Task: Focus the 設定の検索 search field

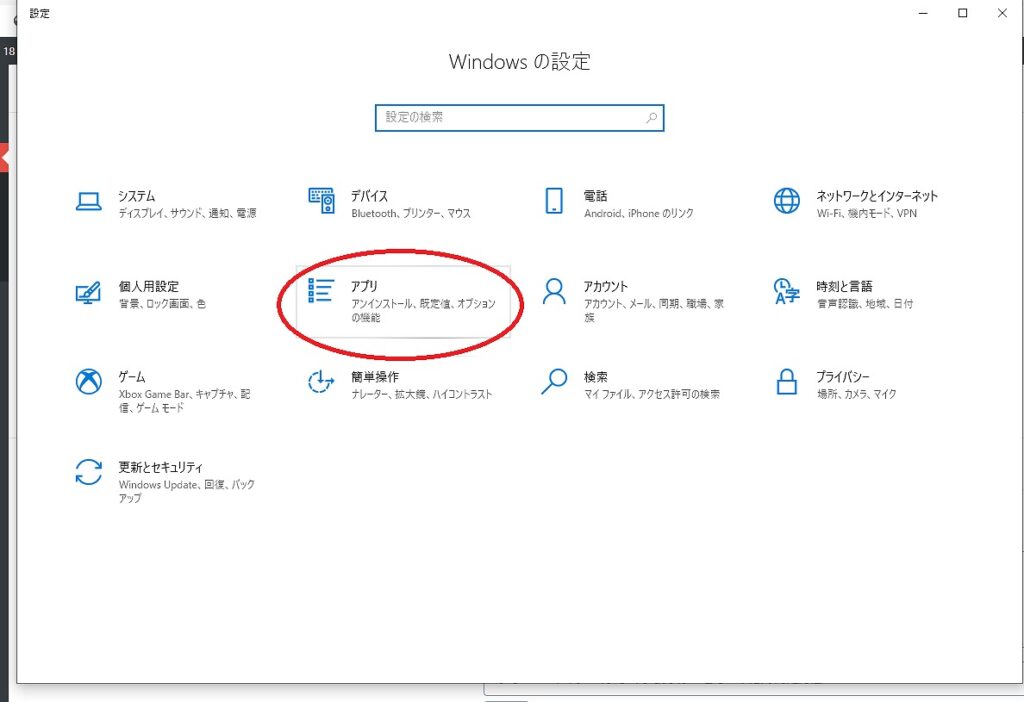Action: tap(519, 118)
